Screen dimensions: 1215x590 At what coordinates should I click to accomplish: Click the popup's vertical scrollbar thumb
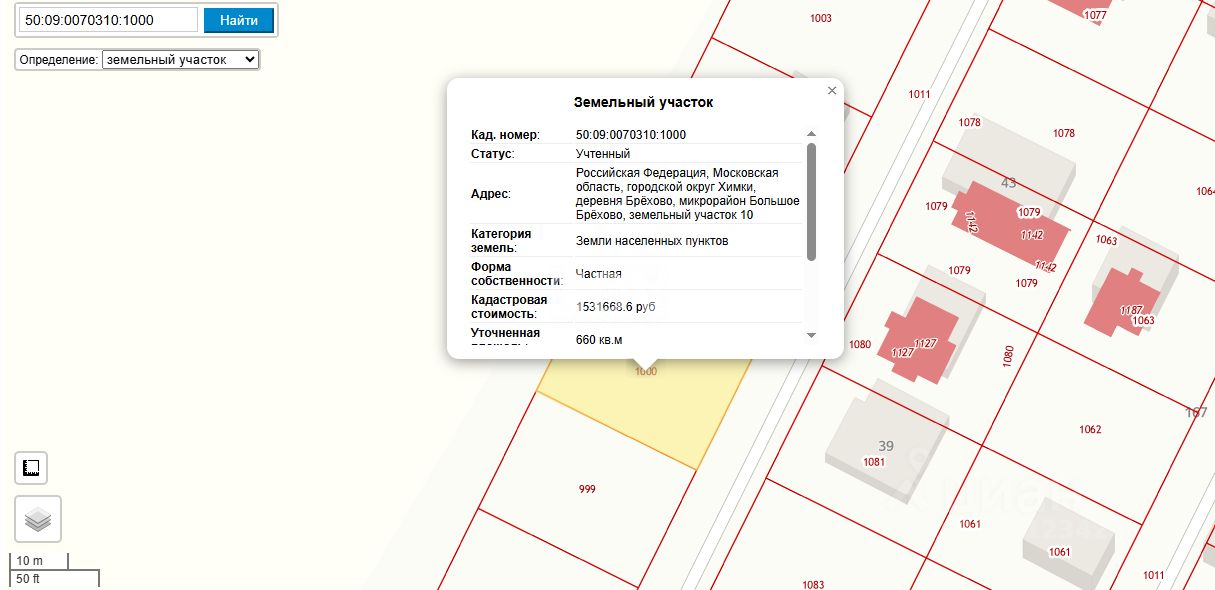811,200
